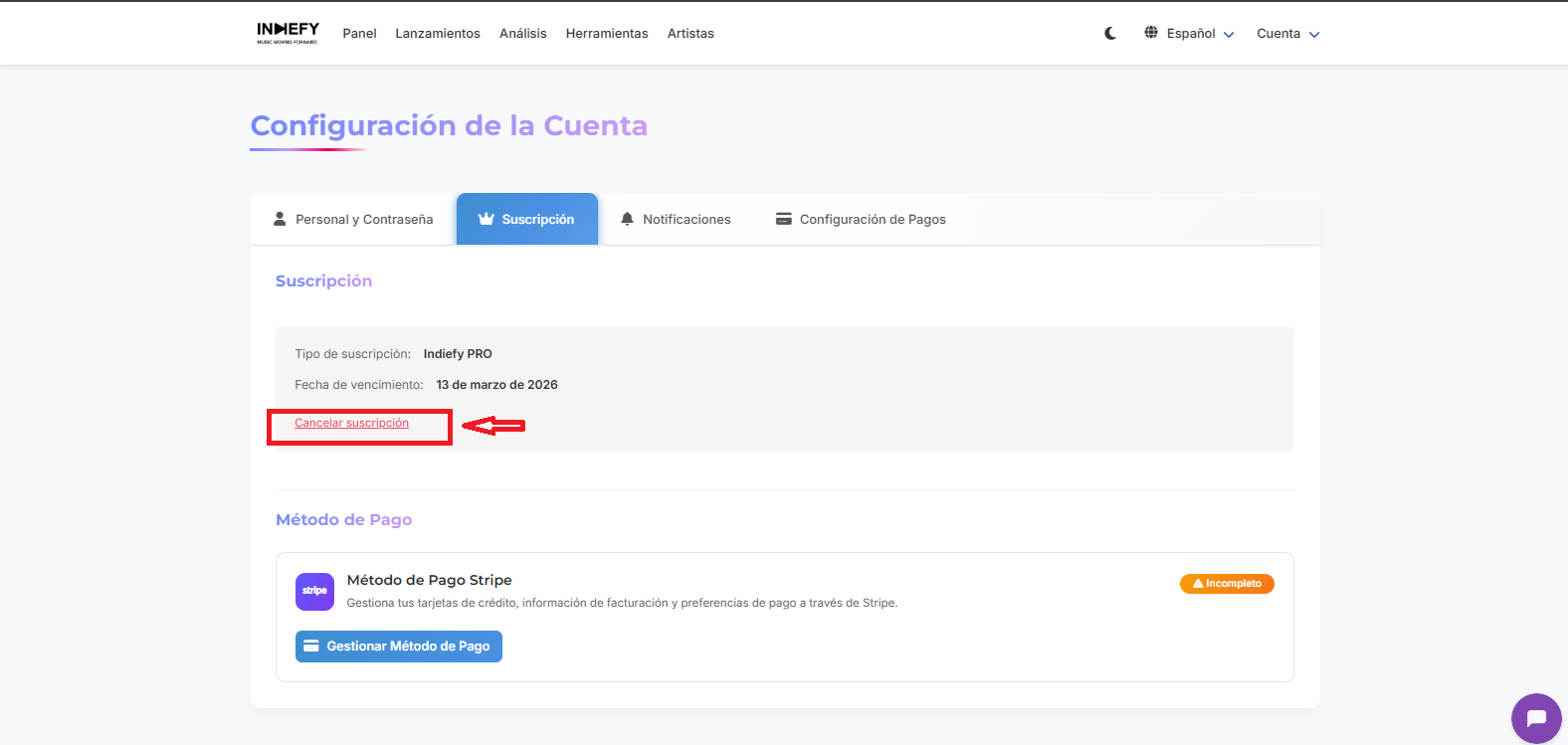Toggle dark mode moon icon
The image size is (1568, 745).
click(x=1110, y=33)
